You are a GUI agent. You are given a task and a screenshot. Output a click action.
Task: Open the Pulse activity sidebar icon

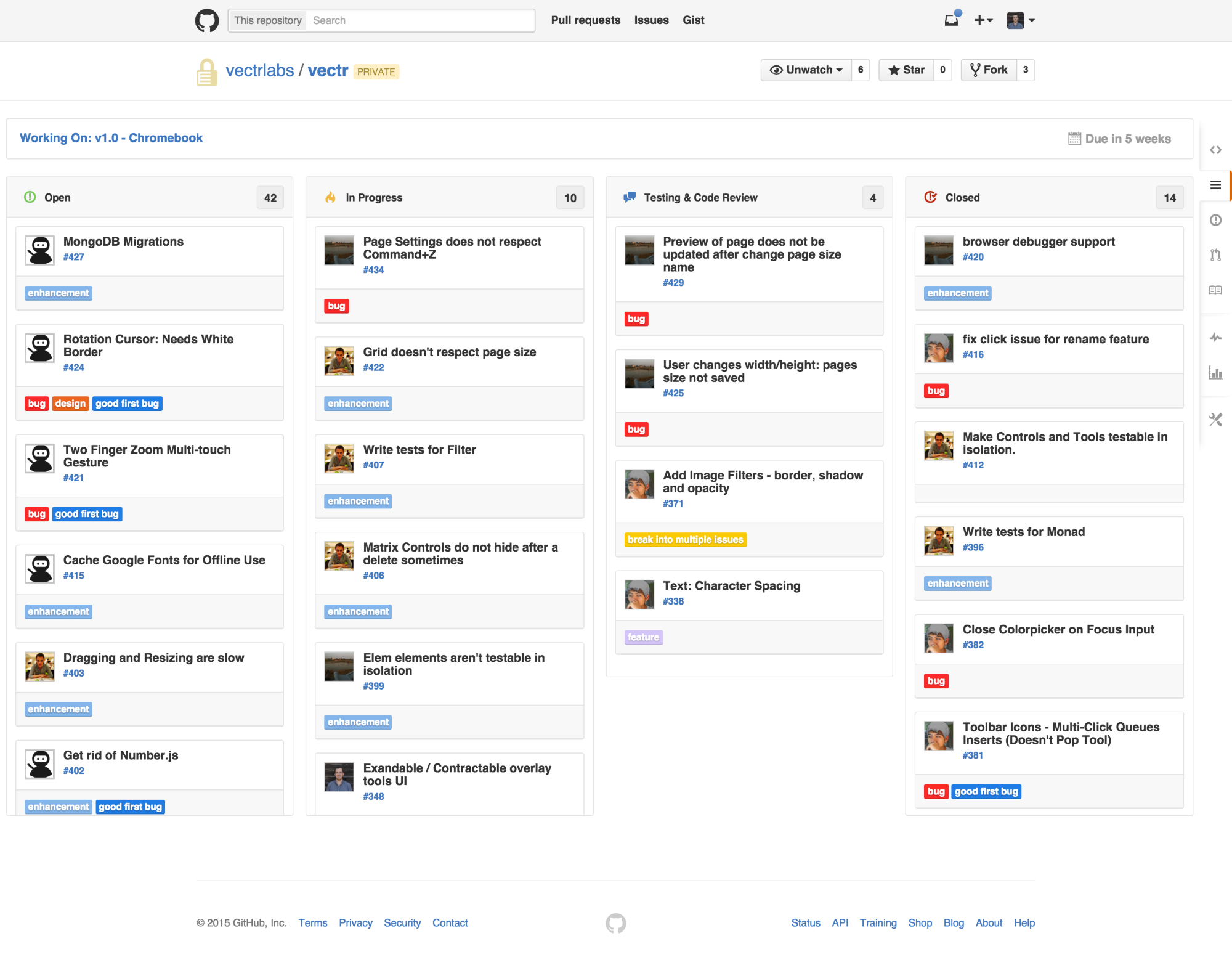[1215, 337]
